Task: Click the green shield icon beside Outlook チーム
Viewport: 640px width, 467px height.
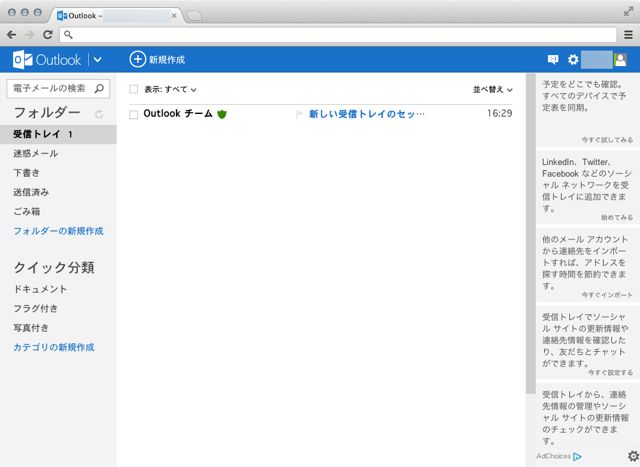Action: pyautogui.click(x=222, y=114)
